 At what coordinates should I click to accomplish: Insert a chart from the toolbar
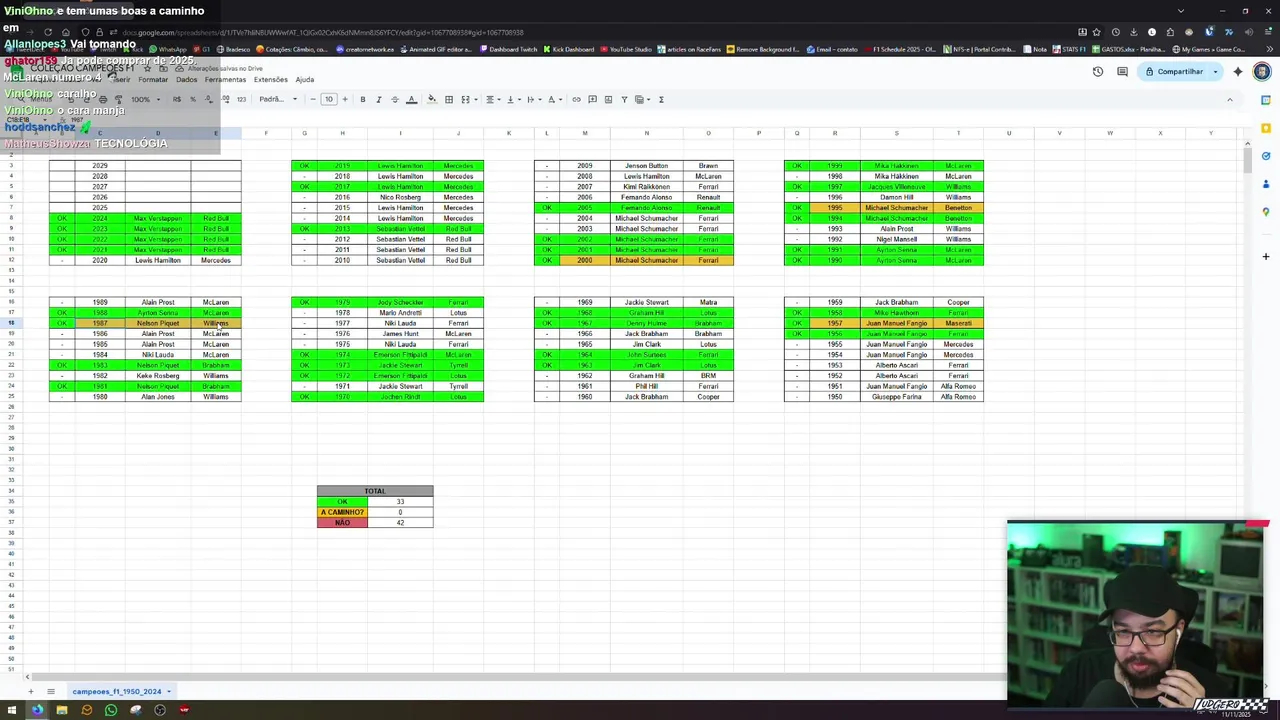tap(608, 99)
